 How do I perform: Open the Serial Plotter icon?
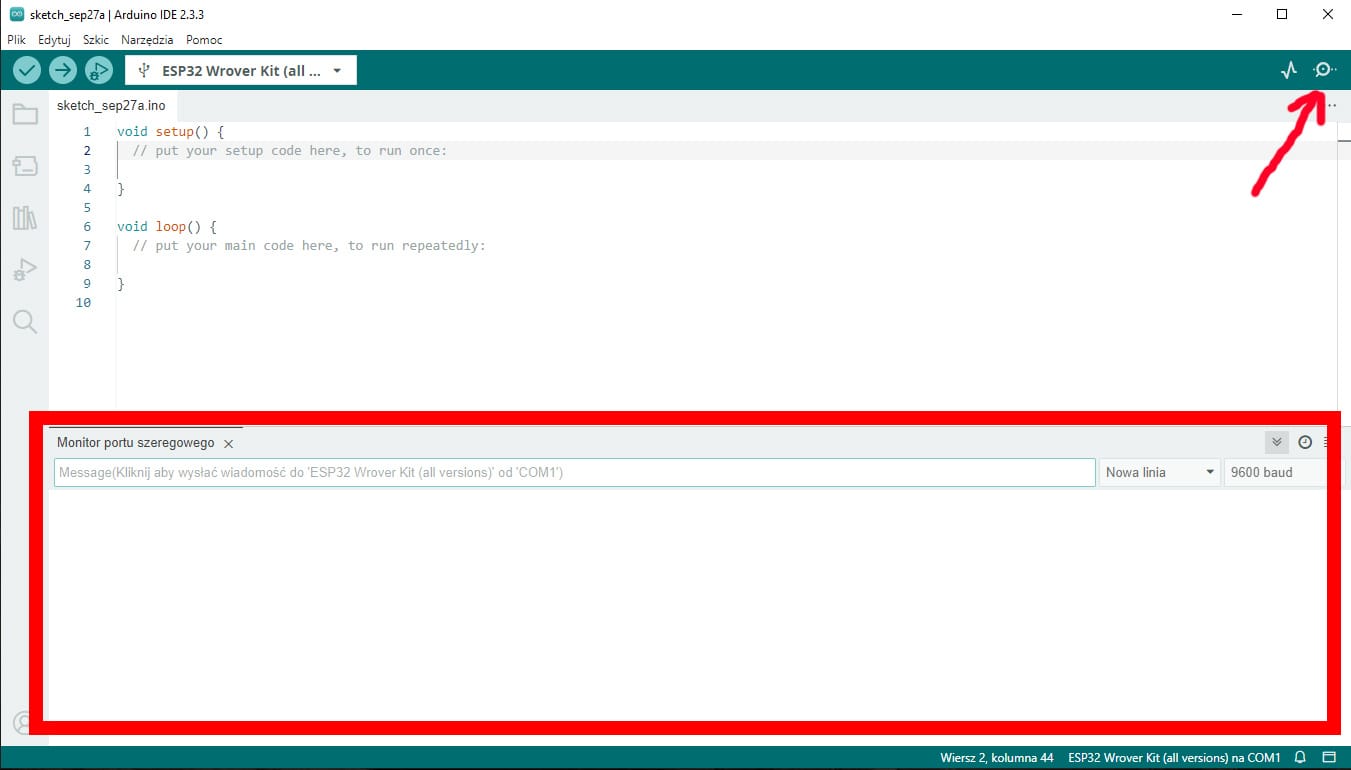click(x=1289, y=70)
